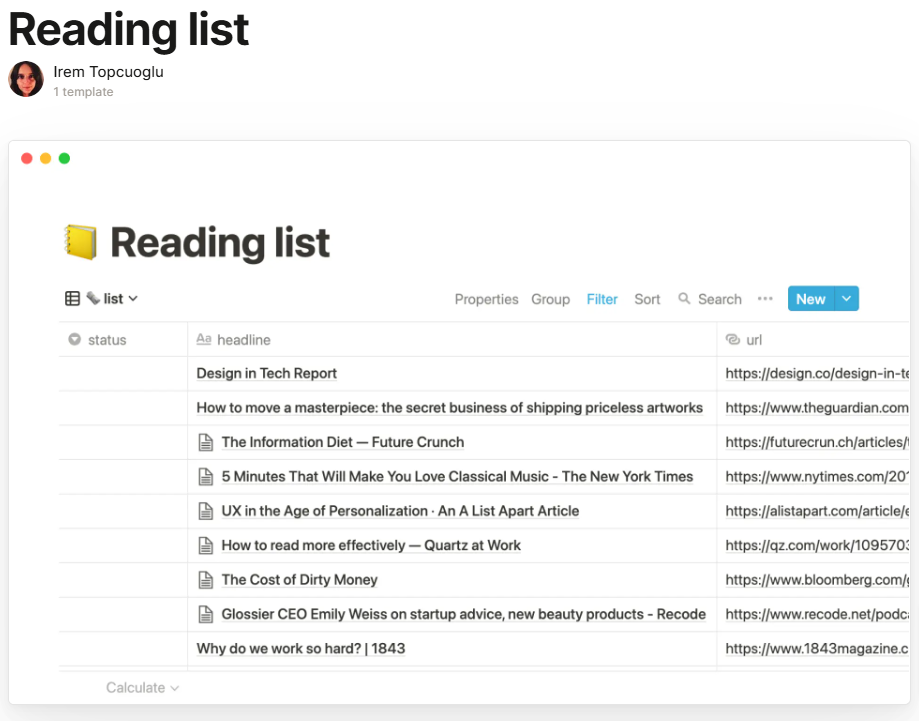The width and height of the screenshot is (919, 721).
Task: Click the link icon in url column header
Action: click(x=733, y=339)
